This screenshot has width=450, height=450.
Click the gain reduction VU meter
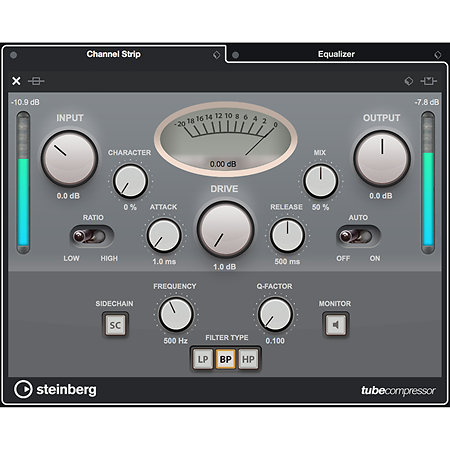pos(225,139)
